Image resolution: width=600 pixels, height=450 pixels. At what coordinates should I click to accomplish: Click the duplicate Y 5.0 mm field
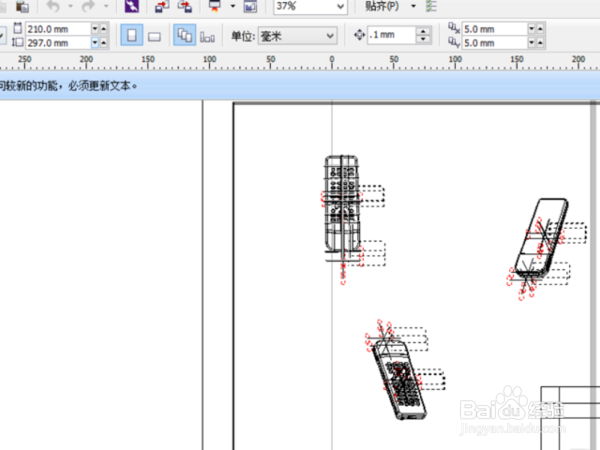(x=495, y=42)
